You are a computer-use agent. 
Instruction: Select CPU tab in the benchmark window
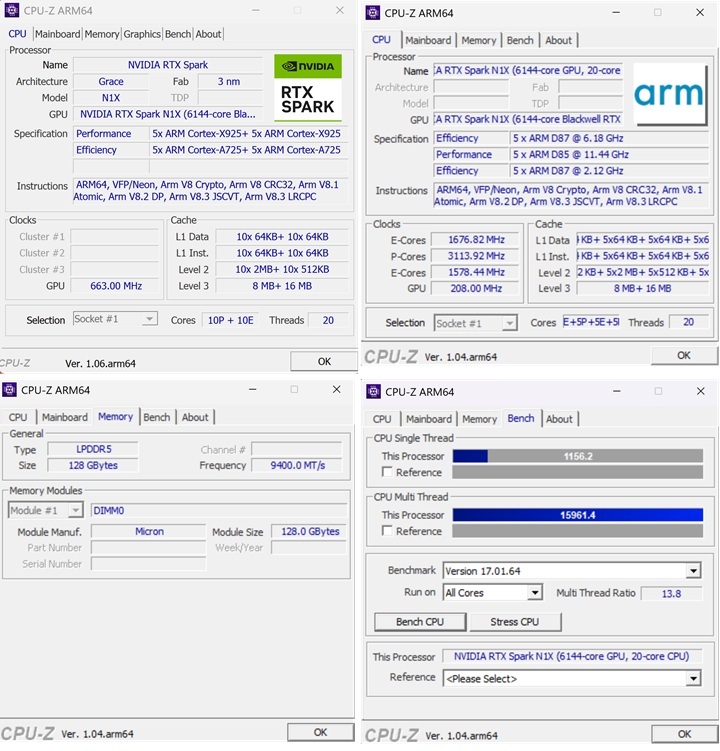click(382, 419)
